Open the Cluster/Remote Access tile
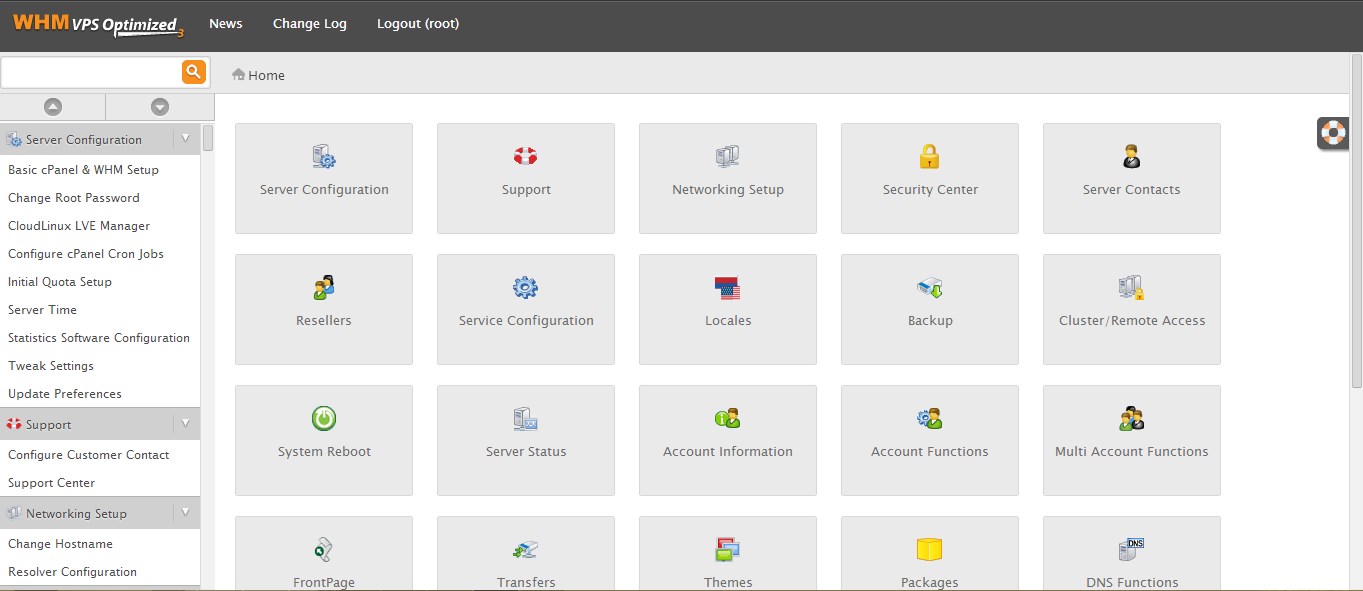 point(1132,310)
